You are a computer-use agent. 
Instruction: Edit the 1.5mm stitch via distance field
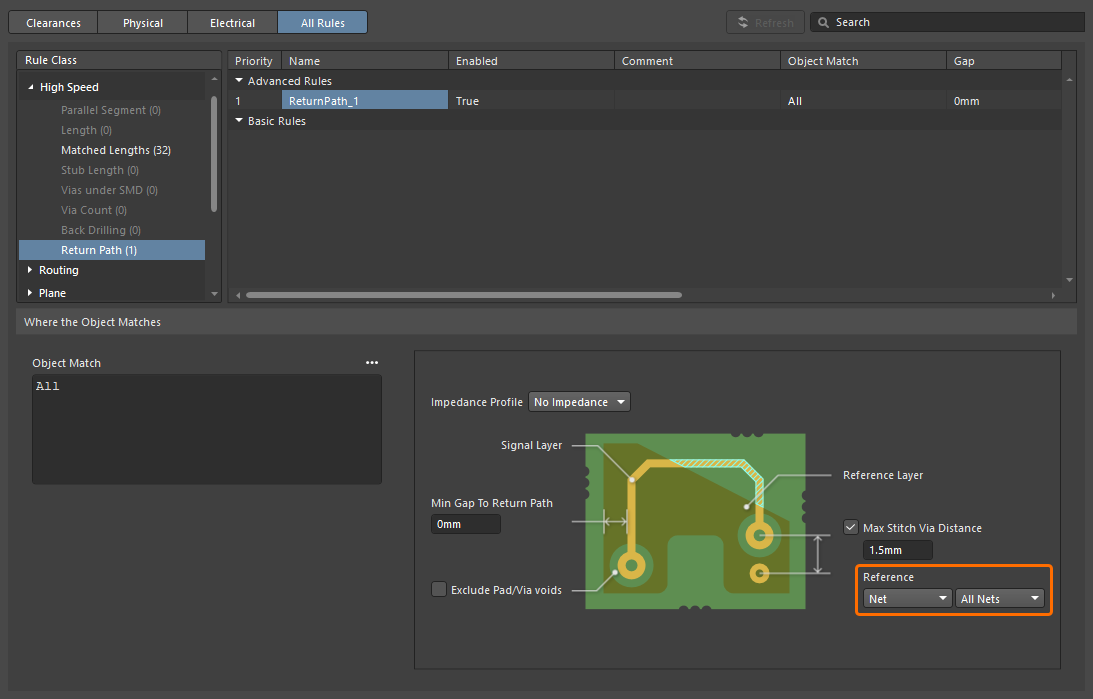897,550
